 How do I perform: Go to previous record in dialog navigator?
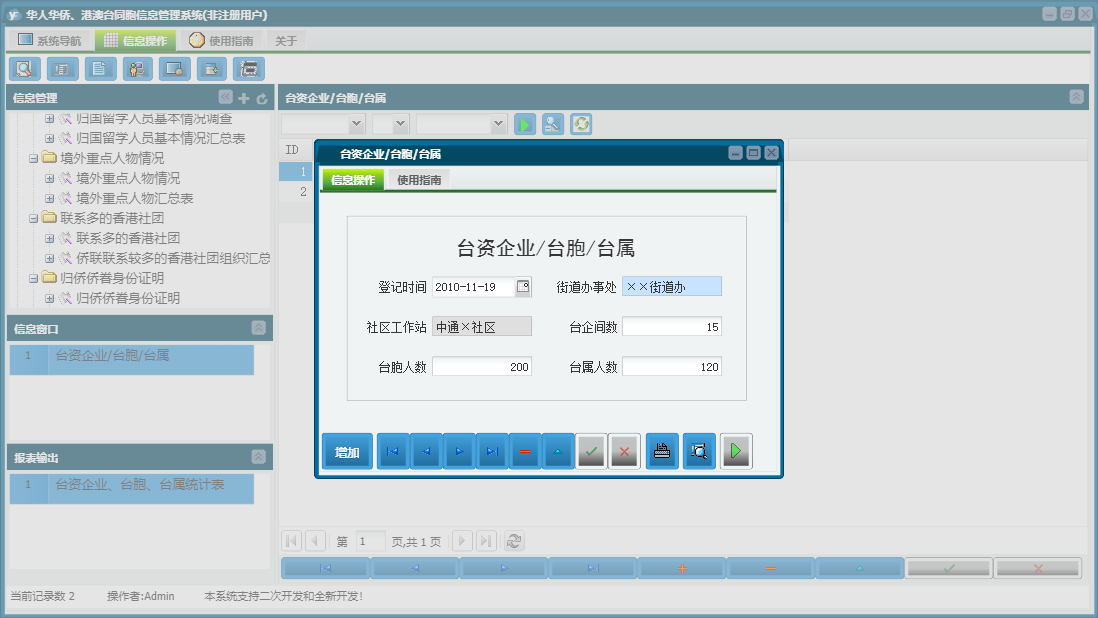click(x=426, y=451)
